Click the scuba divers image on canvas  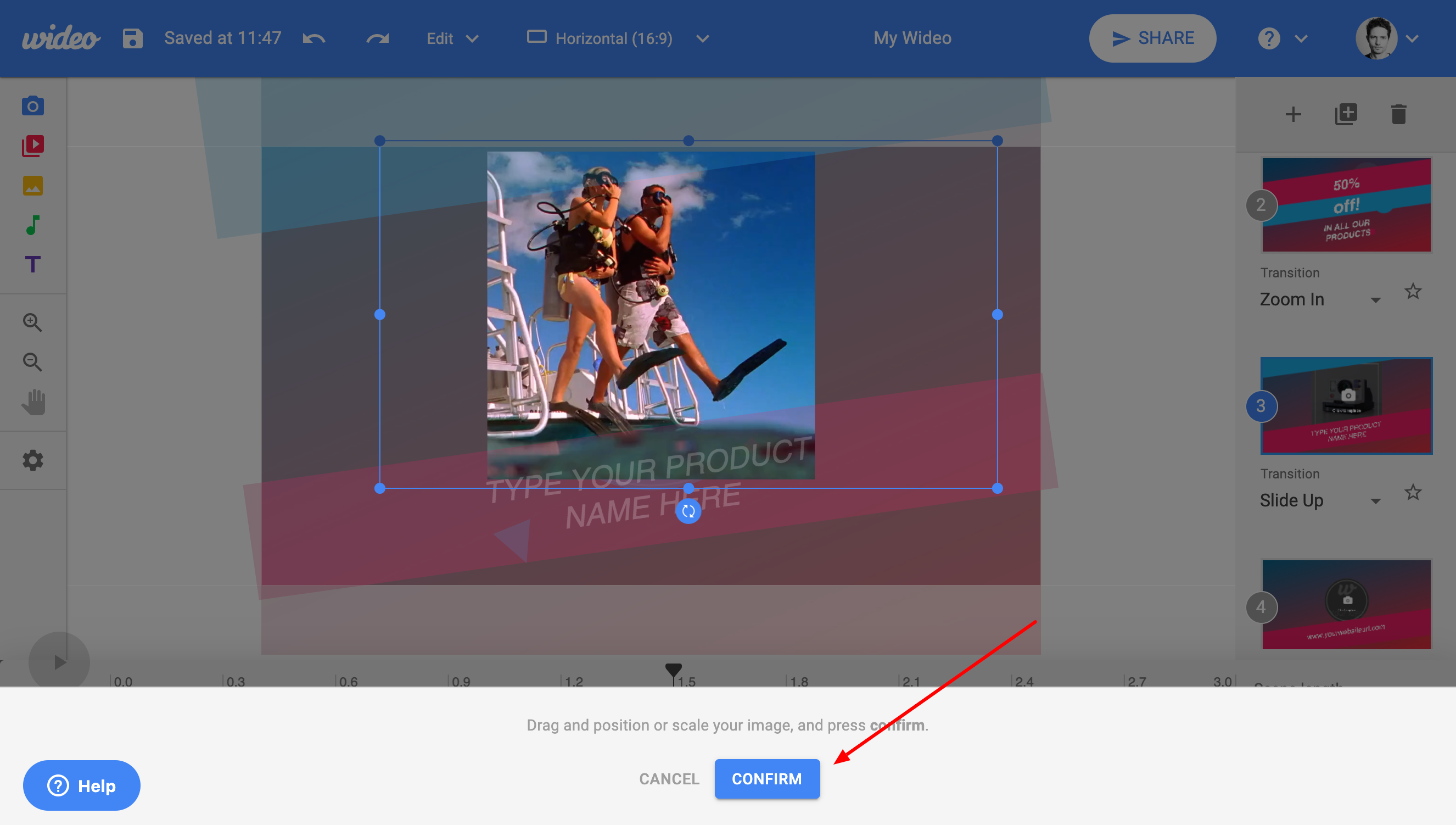click(651, 315)
